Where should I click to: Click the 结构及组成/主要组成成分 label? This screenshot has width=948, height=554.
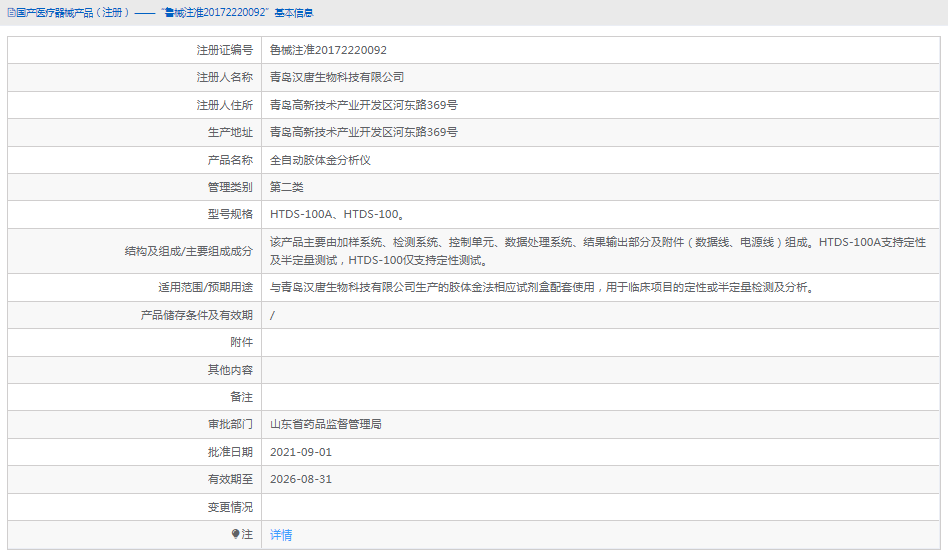(189, 251)
